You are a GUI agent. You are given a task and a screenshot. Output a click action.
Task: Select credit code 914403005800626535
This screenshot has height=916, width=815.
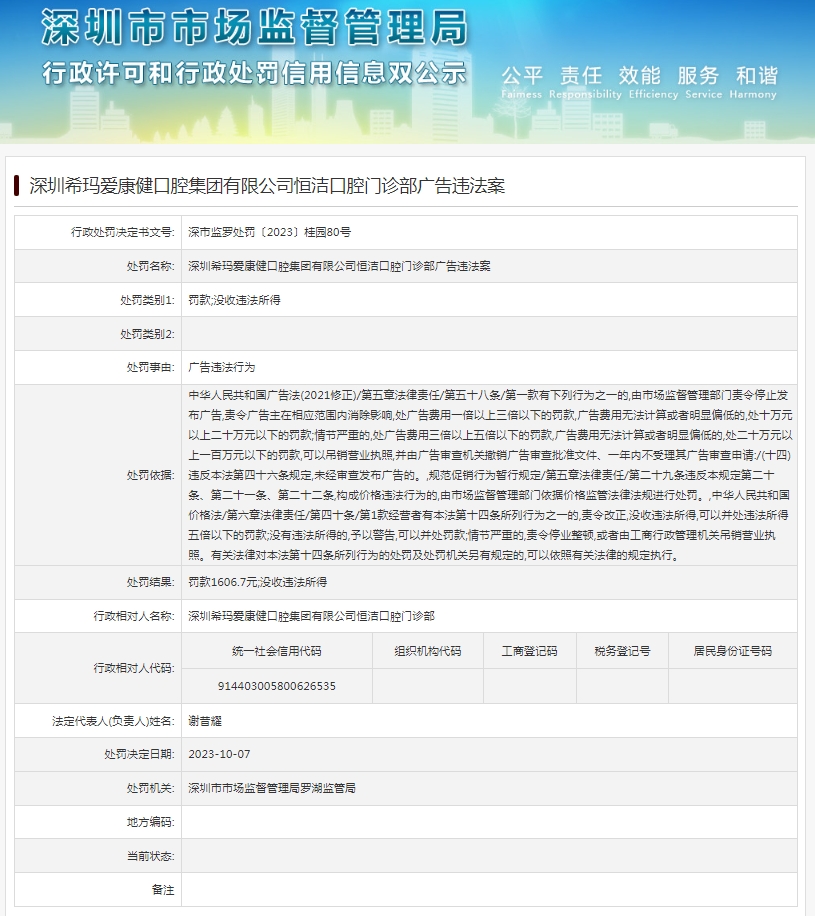tap(277, 686)
